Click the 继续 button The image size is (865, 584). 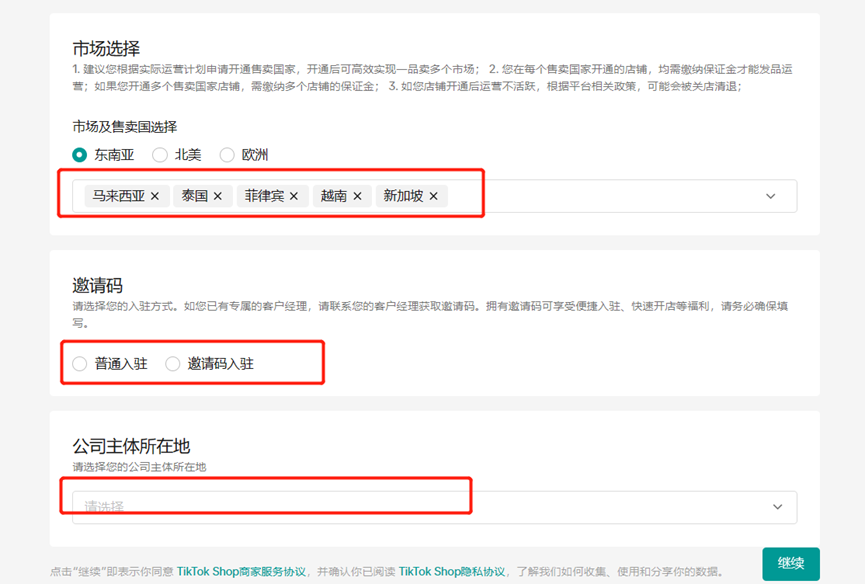791,564
